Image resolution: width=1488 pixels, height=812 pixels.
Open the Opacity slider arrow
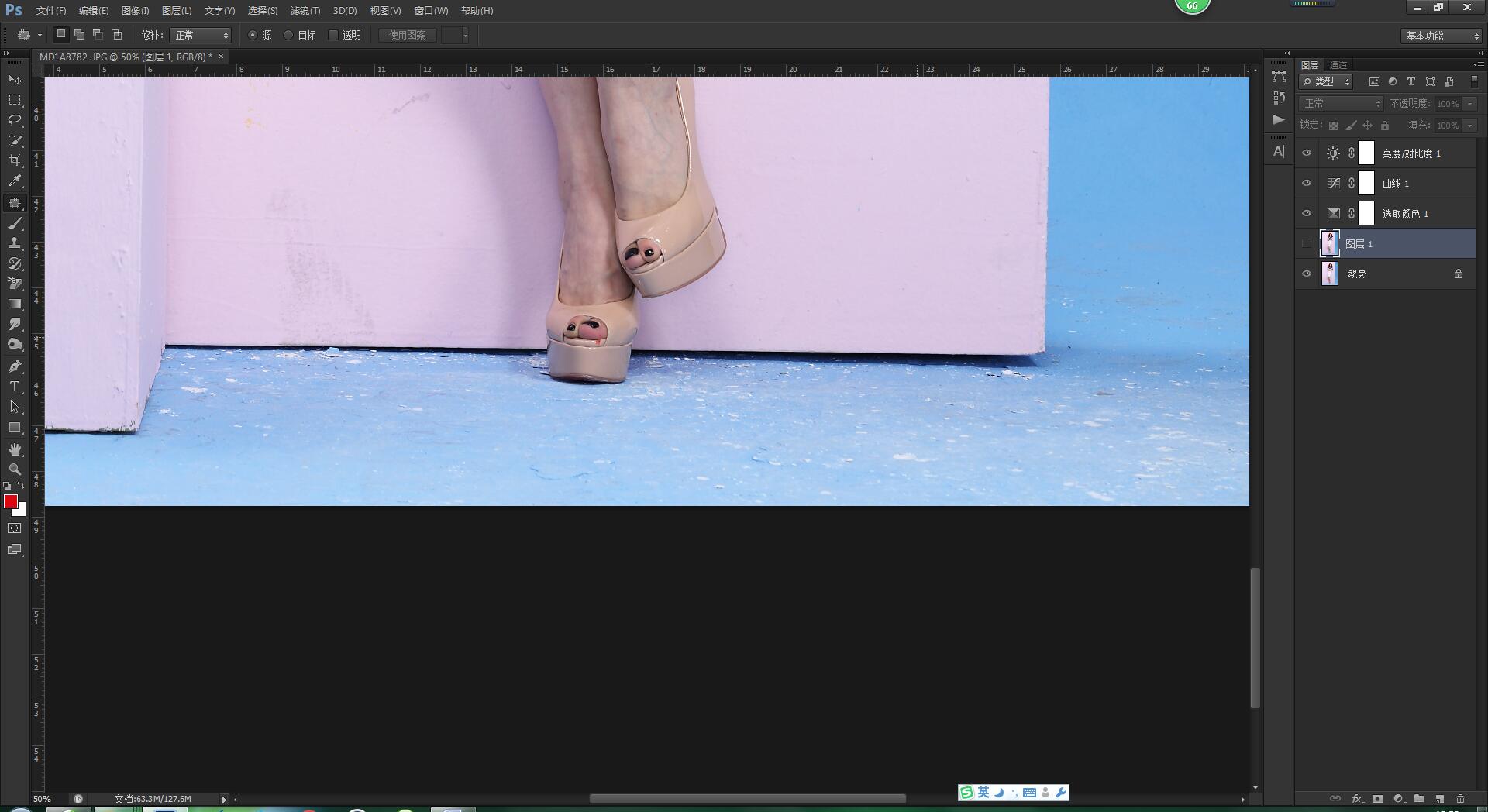coord(1469,103)
